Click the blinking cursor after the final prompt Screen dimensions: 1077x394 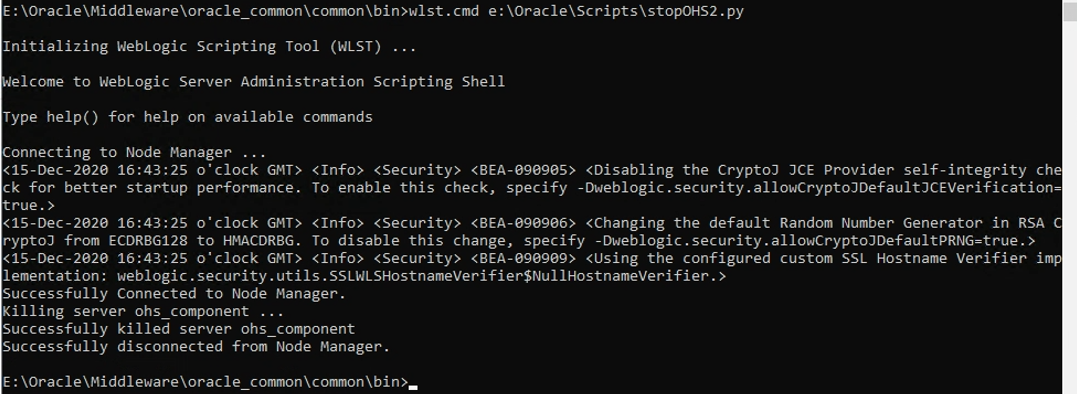413,387
